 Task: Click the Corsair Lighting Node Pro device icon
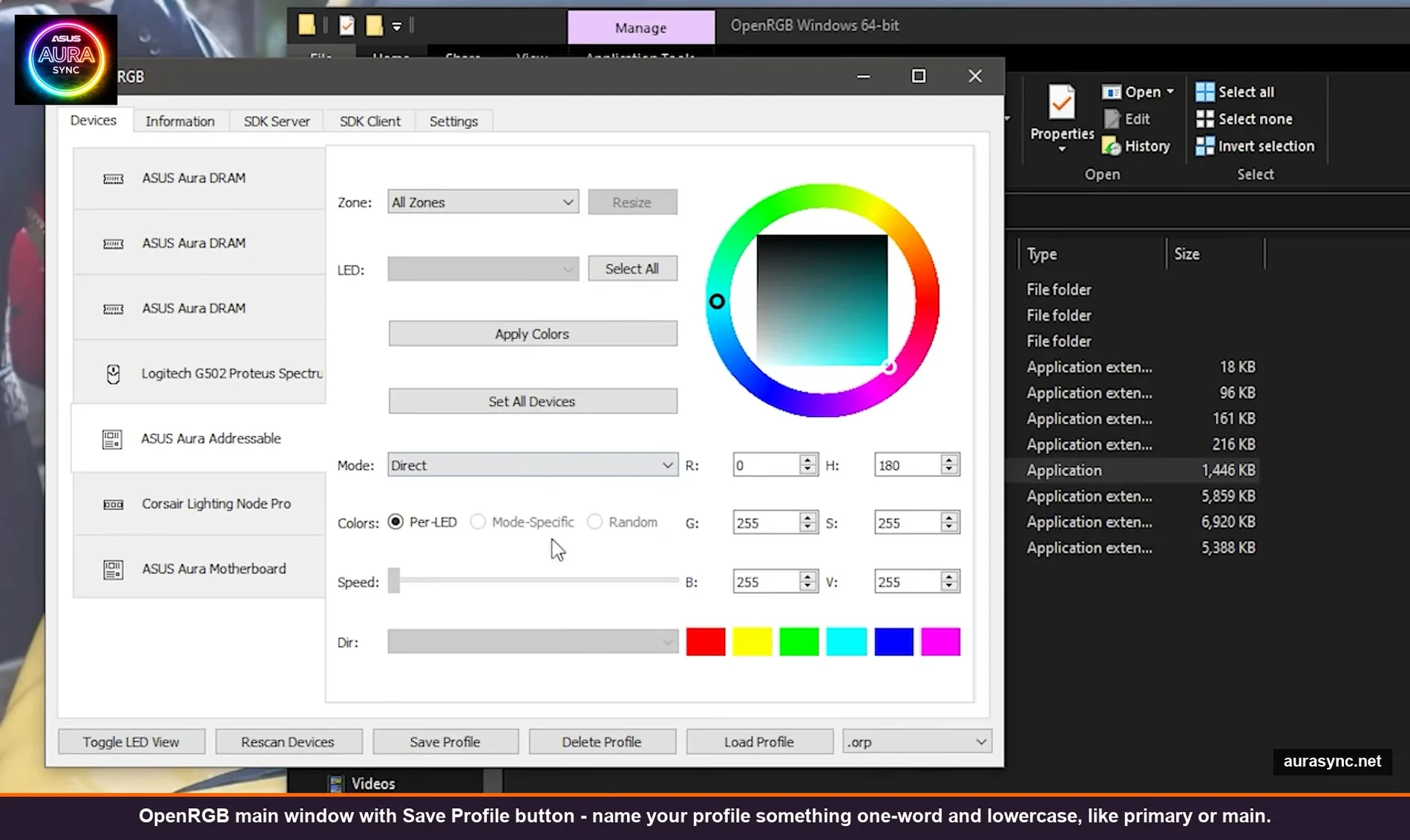click(x=114, y=504)
